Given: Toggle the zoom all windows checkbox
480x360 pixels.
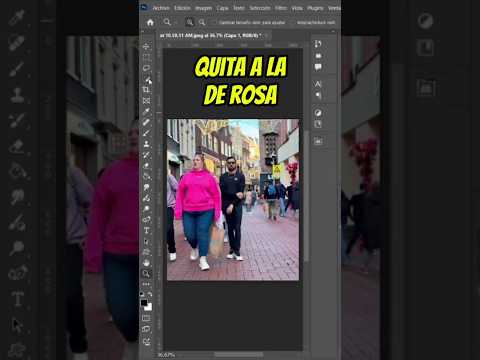Looking at the screenshot, I should coord(293,23).
